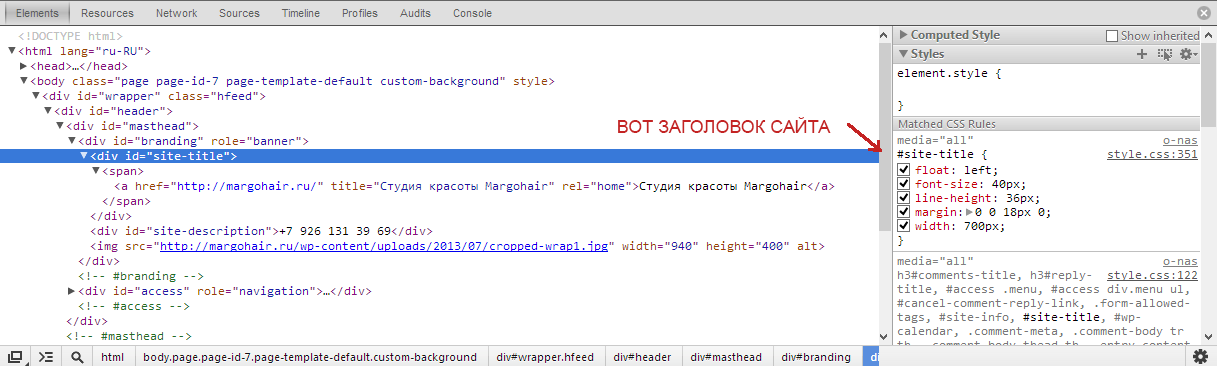Select the inspect element magnifier icon

click(x=77, y=356)
